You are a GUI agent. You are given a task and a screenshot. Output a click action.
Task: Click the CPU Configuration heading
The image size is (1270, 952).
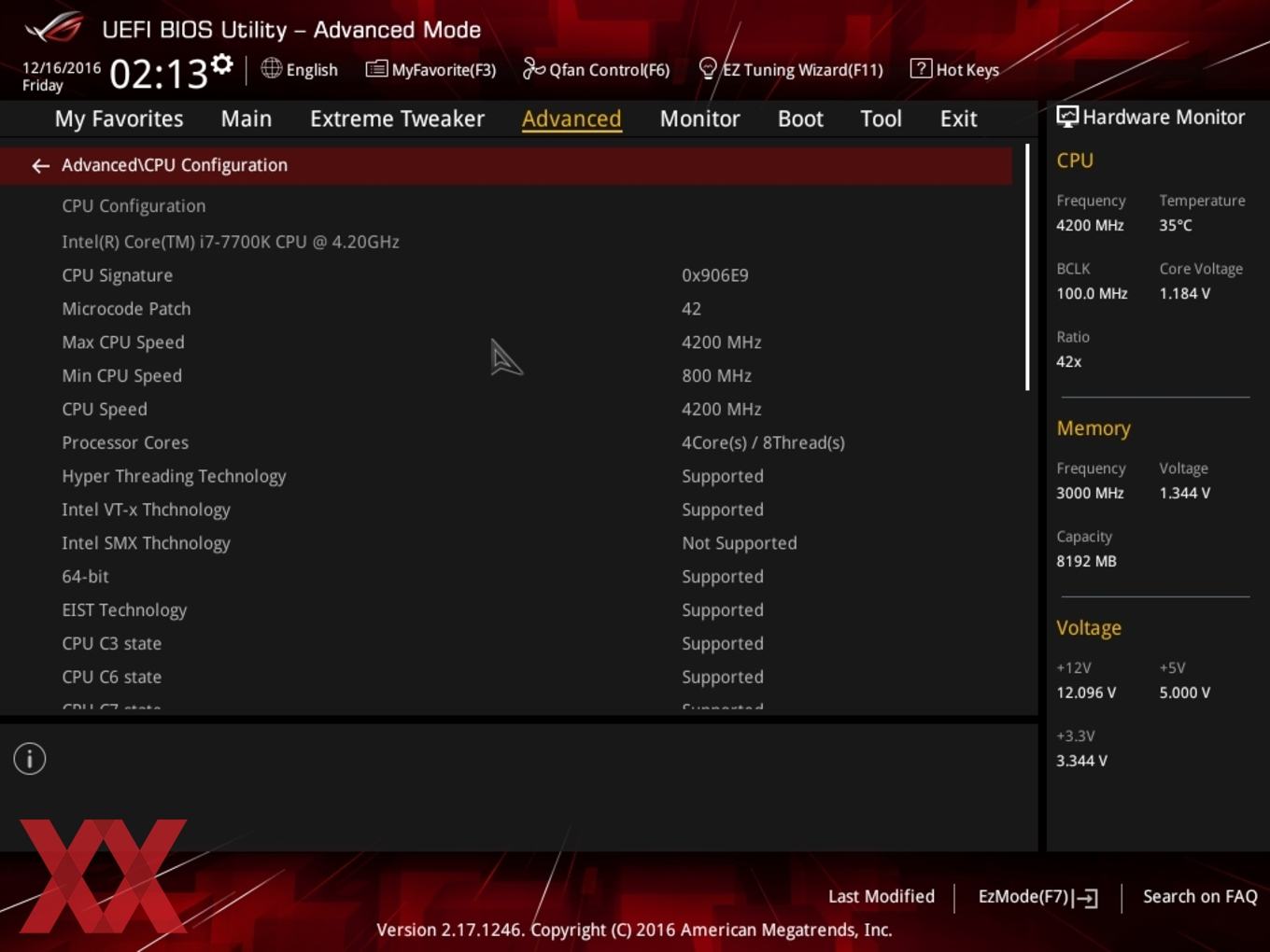134,206
